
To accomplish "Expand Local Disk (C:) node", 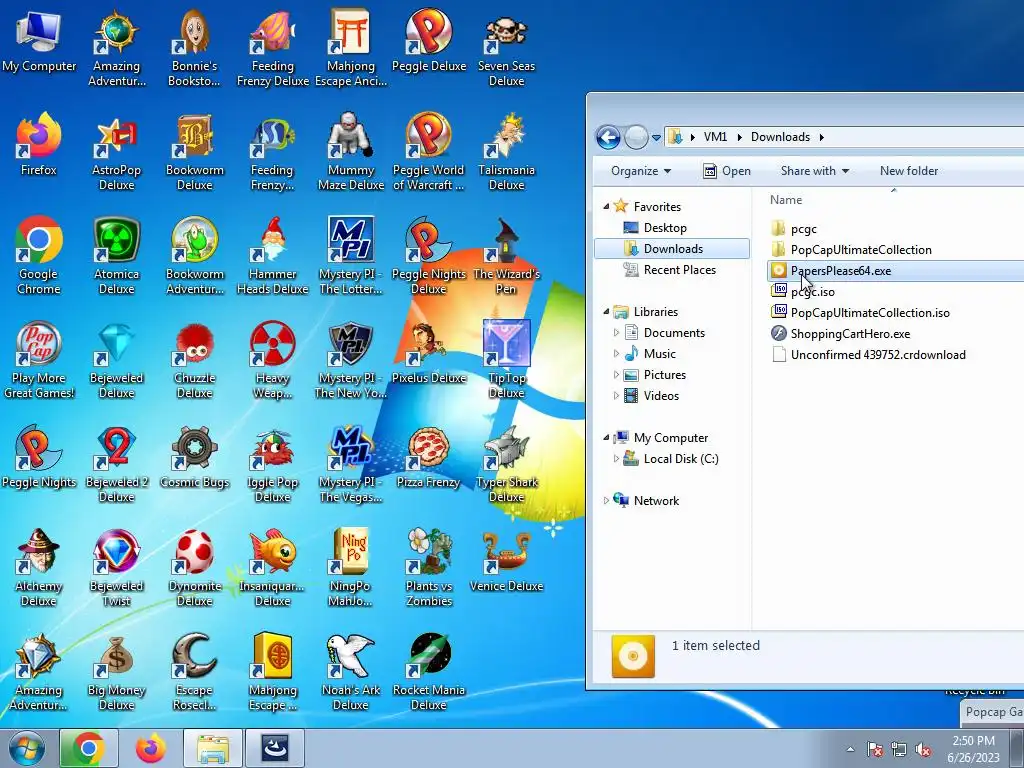I will pos(616,458).
